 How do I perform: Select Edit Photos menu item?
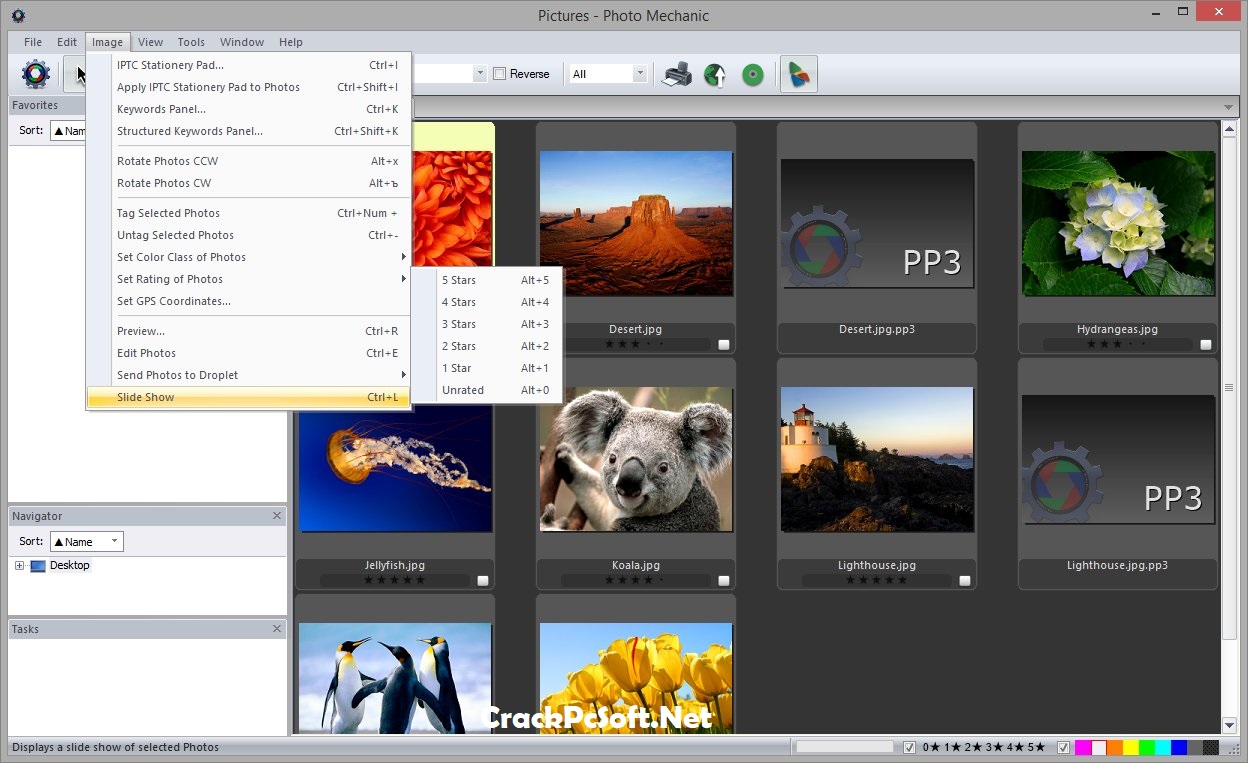click(x=248, y=353)
